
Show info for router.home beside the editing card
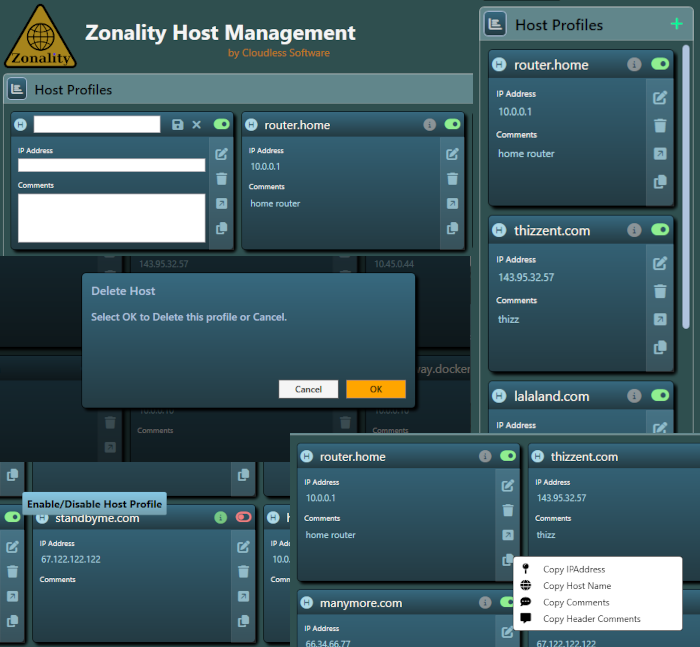tap(429, 125)
